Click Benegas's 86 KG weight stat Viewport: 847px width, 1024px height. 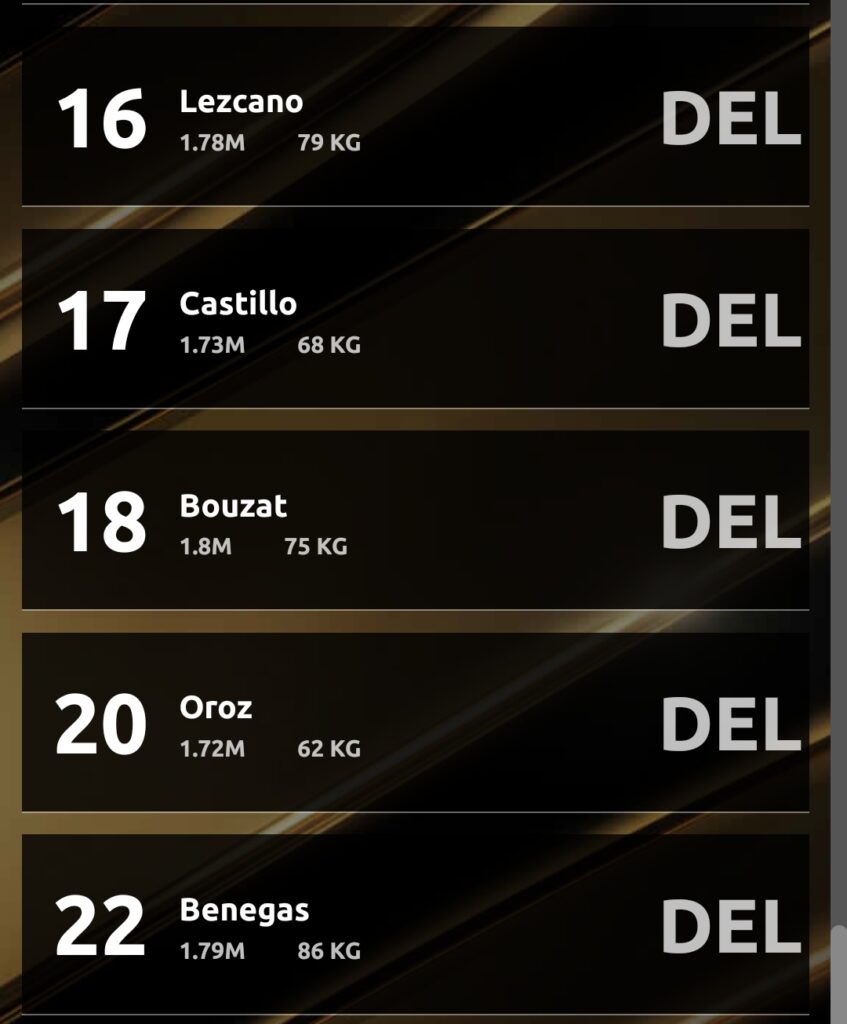pos(329,951)
